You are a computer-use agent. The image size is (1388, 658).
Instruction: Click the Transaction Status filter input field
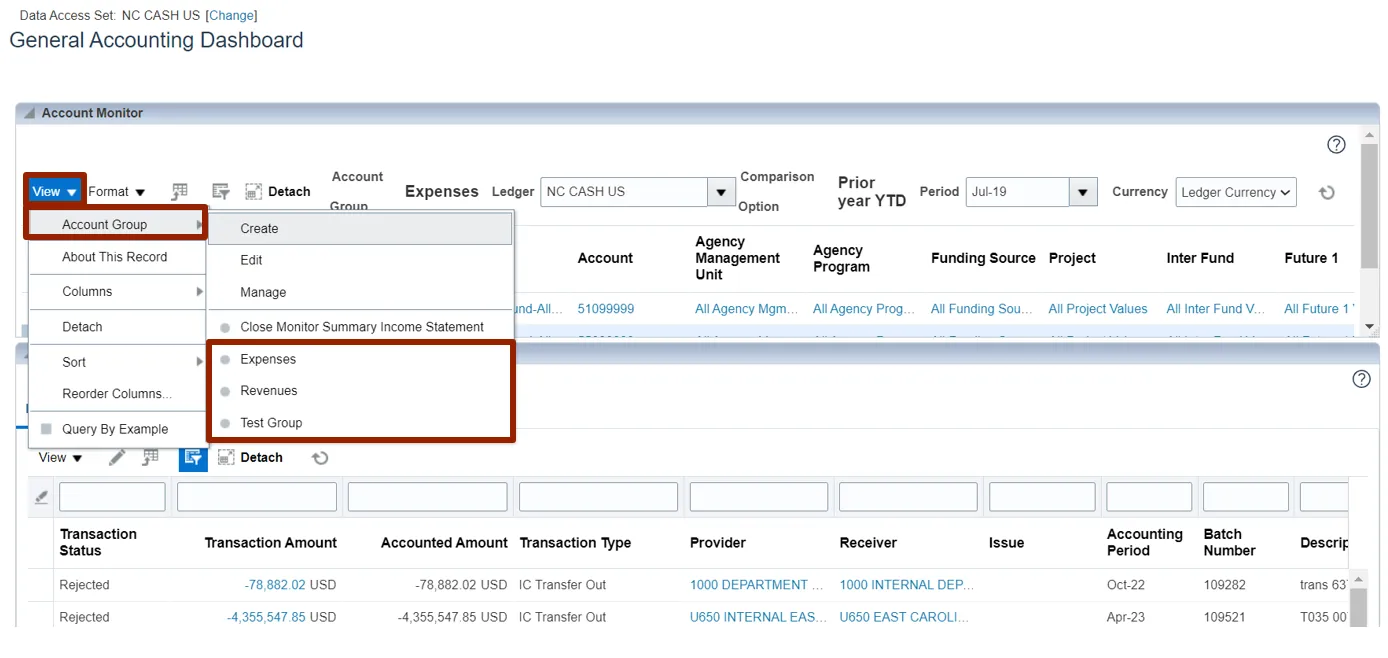tap(112, 497)
